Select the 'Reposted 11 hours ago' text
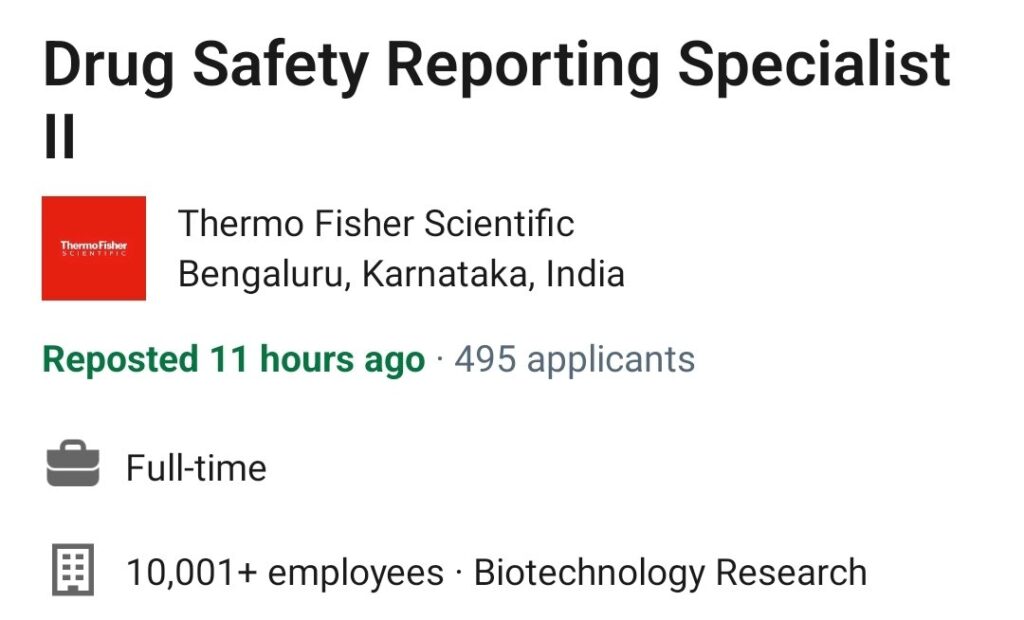Image resolution: width=1024 pixels, height=620 pixels. click(234, 361)
